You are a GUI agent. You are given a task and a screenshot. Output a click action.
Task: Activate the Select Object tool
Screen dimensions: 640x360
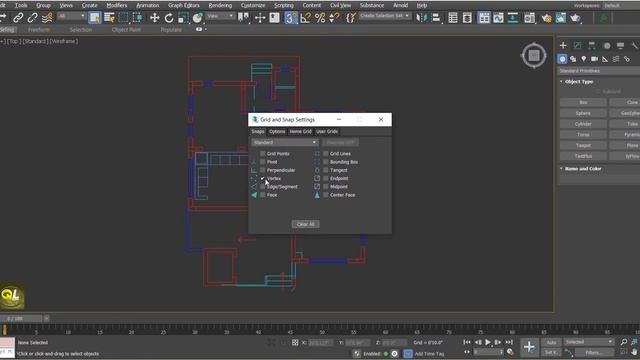click(x=95, y=18)
